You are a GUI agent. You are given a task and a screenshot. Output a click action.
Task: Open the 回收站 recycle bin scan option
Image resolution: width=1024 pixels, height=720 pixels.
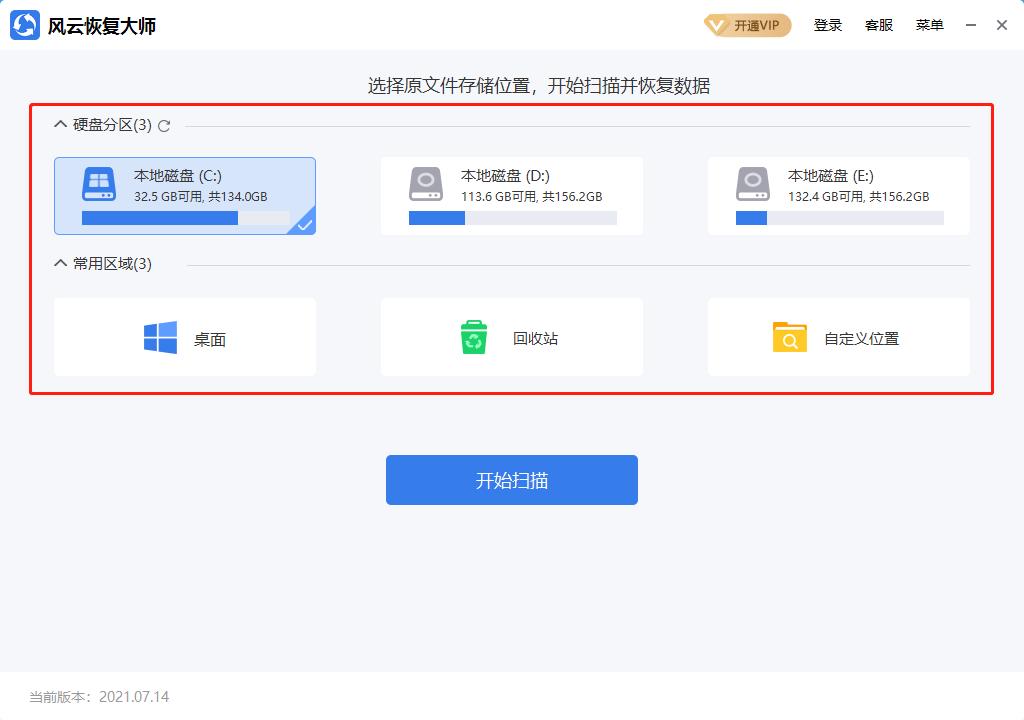[x=473, y=337]
